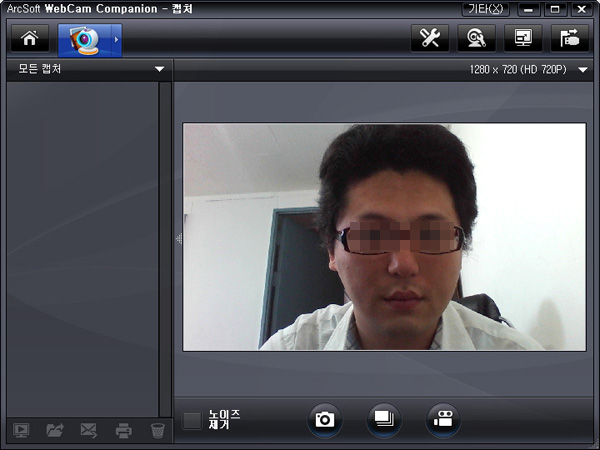Click the printer icon

[124, 430]
